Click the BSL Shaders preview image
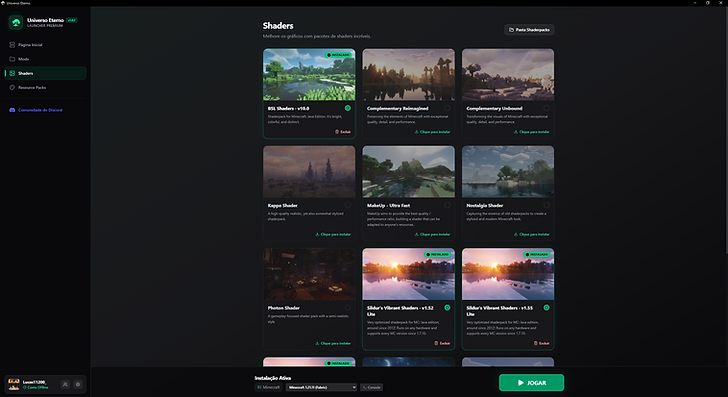The image size is (728, 397). point(309,75)
